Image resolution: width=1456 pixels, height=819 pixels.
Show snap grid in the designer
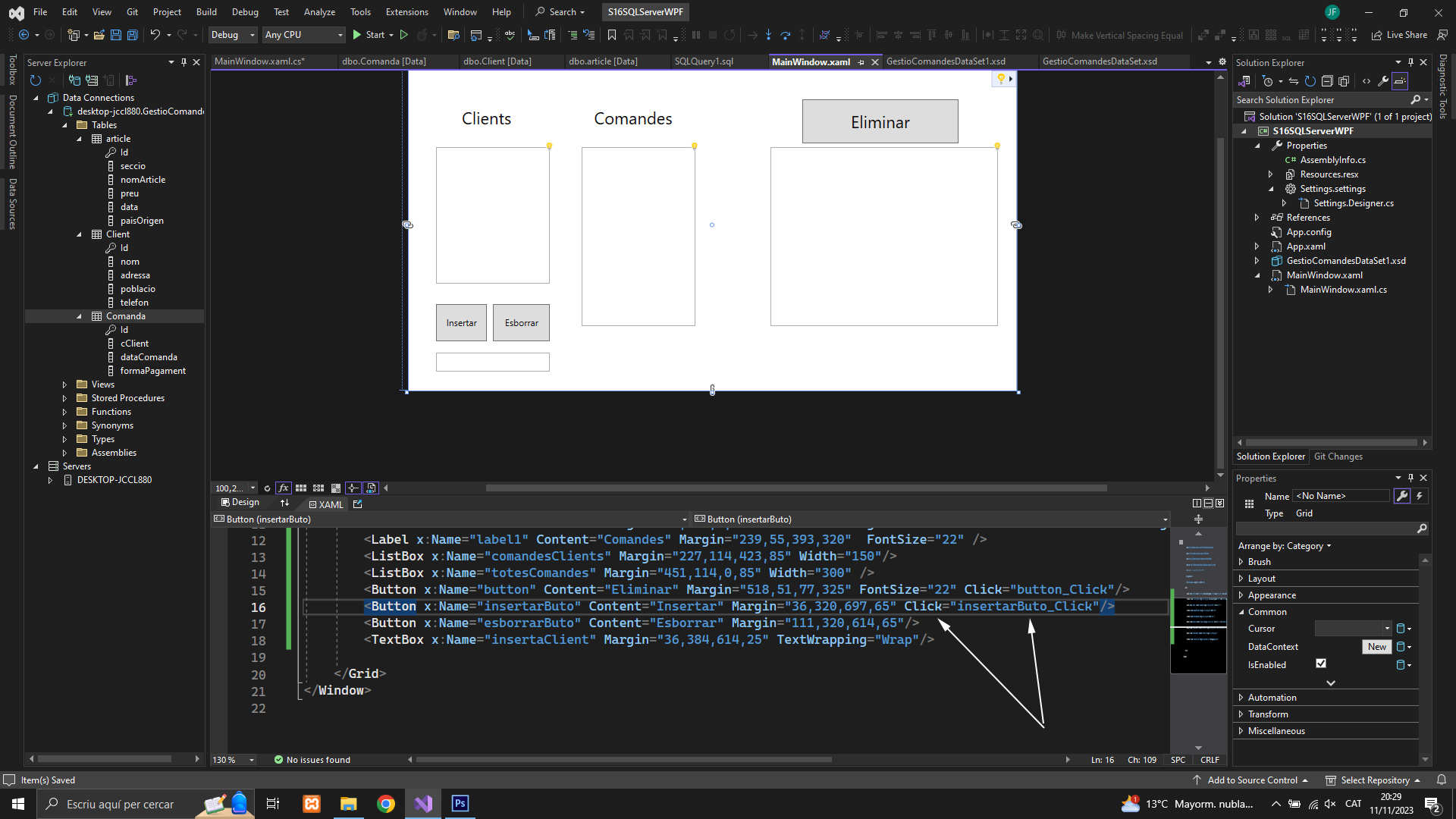point(301,488)
